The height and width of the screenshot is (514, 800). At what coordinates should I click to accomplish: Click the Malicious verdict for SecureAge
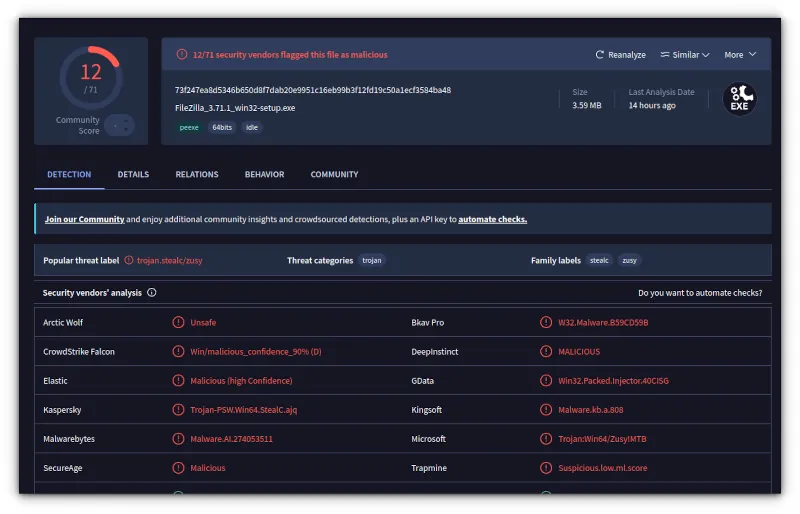pyautogui.click(x=208, y=468)
